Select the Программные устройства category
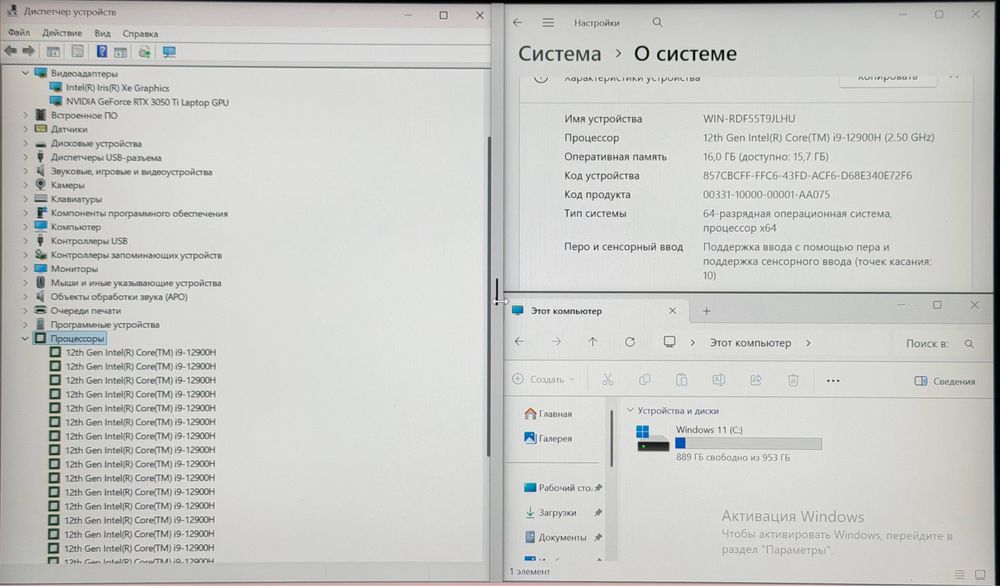The height and width of the screenshot is (586, 1000). [105, 325]
